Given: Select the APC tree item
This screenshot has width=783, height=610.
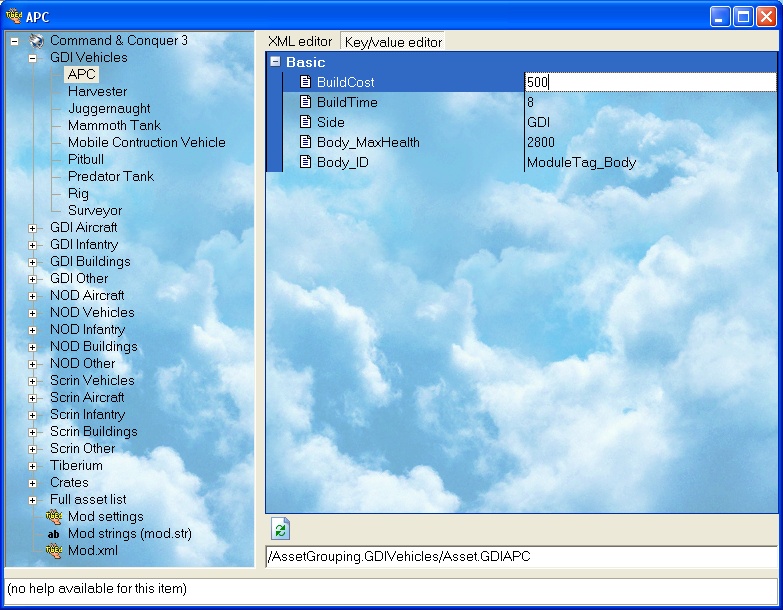Looking at the screenshot, I should [x=81, y=74].
